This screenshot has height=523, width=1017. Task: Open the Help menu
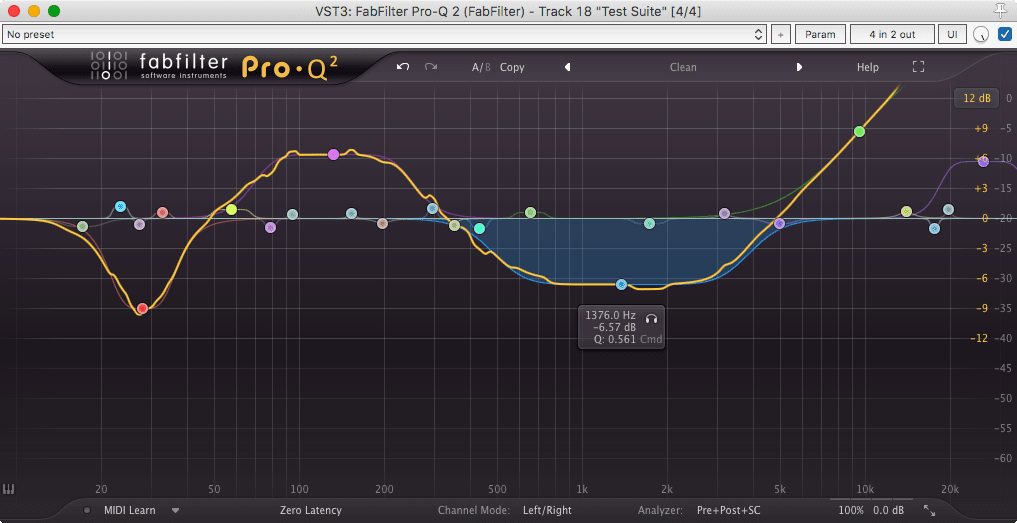867,67
